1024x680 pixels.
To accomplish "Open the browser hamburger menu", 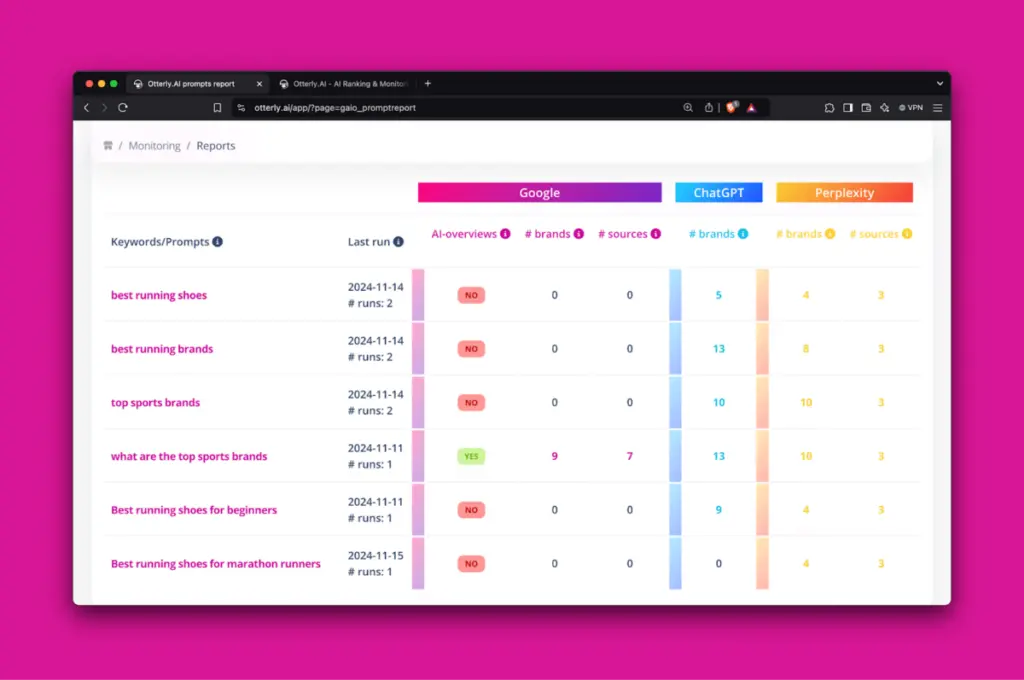I will 937,107.
